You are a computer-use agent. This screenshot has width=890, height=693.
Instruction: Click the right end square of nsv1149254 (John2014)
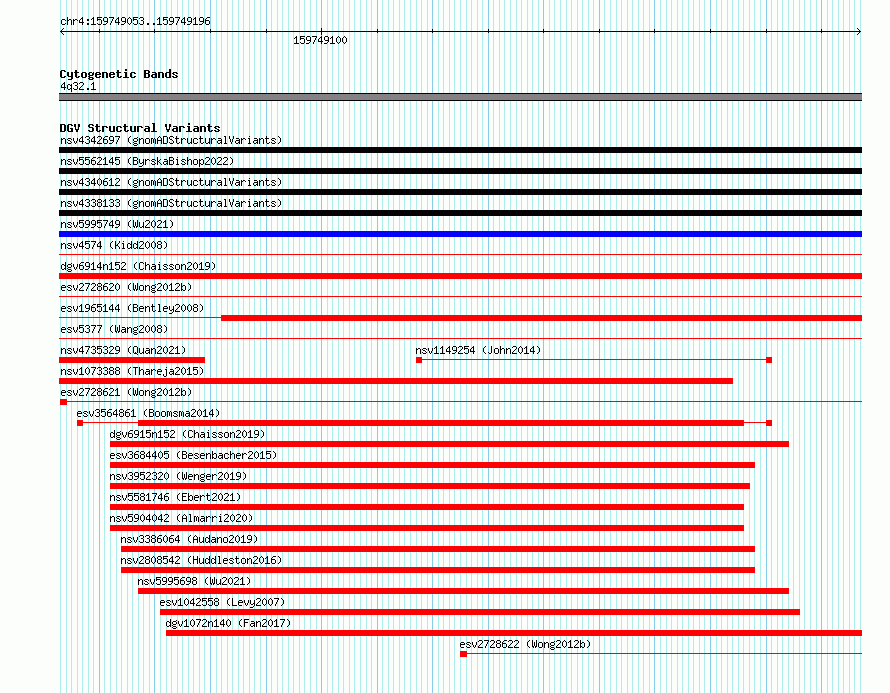tap(769, 360)
